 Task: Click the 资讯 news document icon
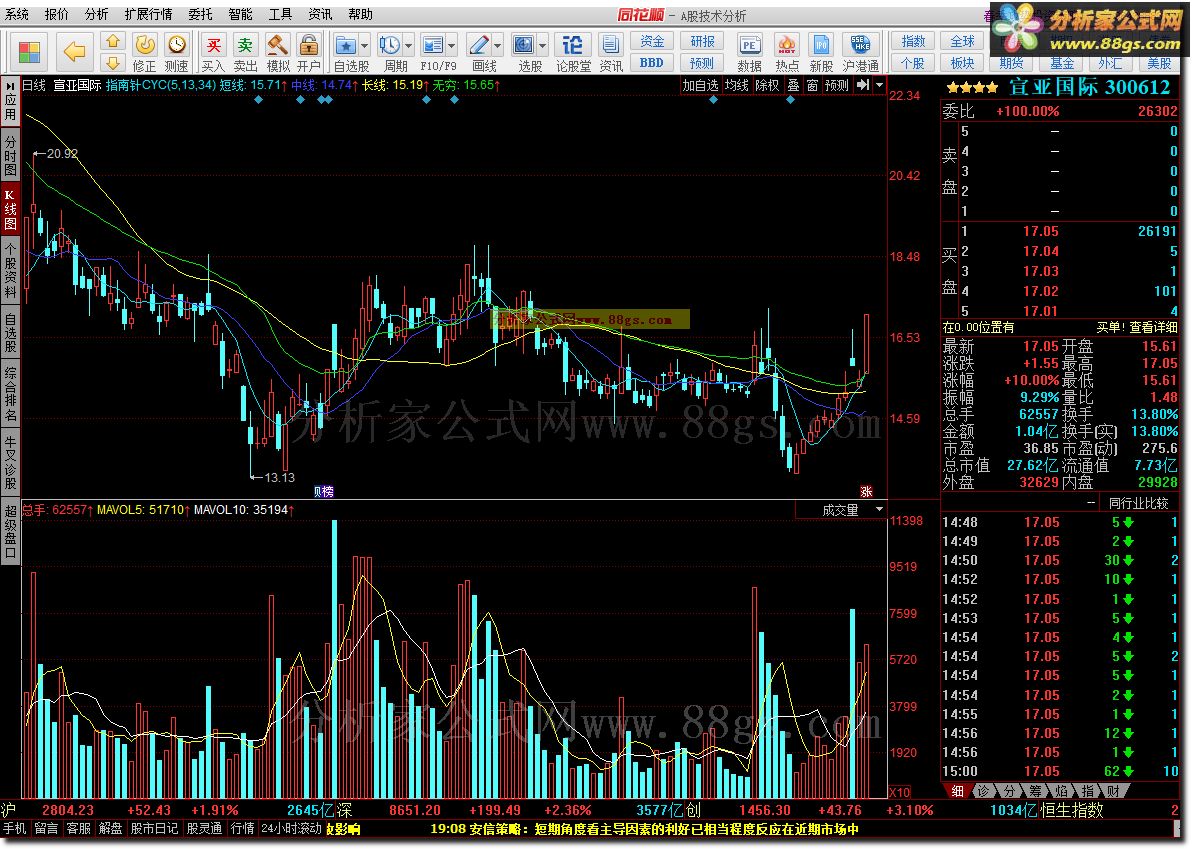[x=610, y=46]
